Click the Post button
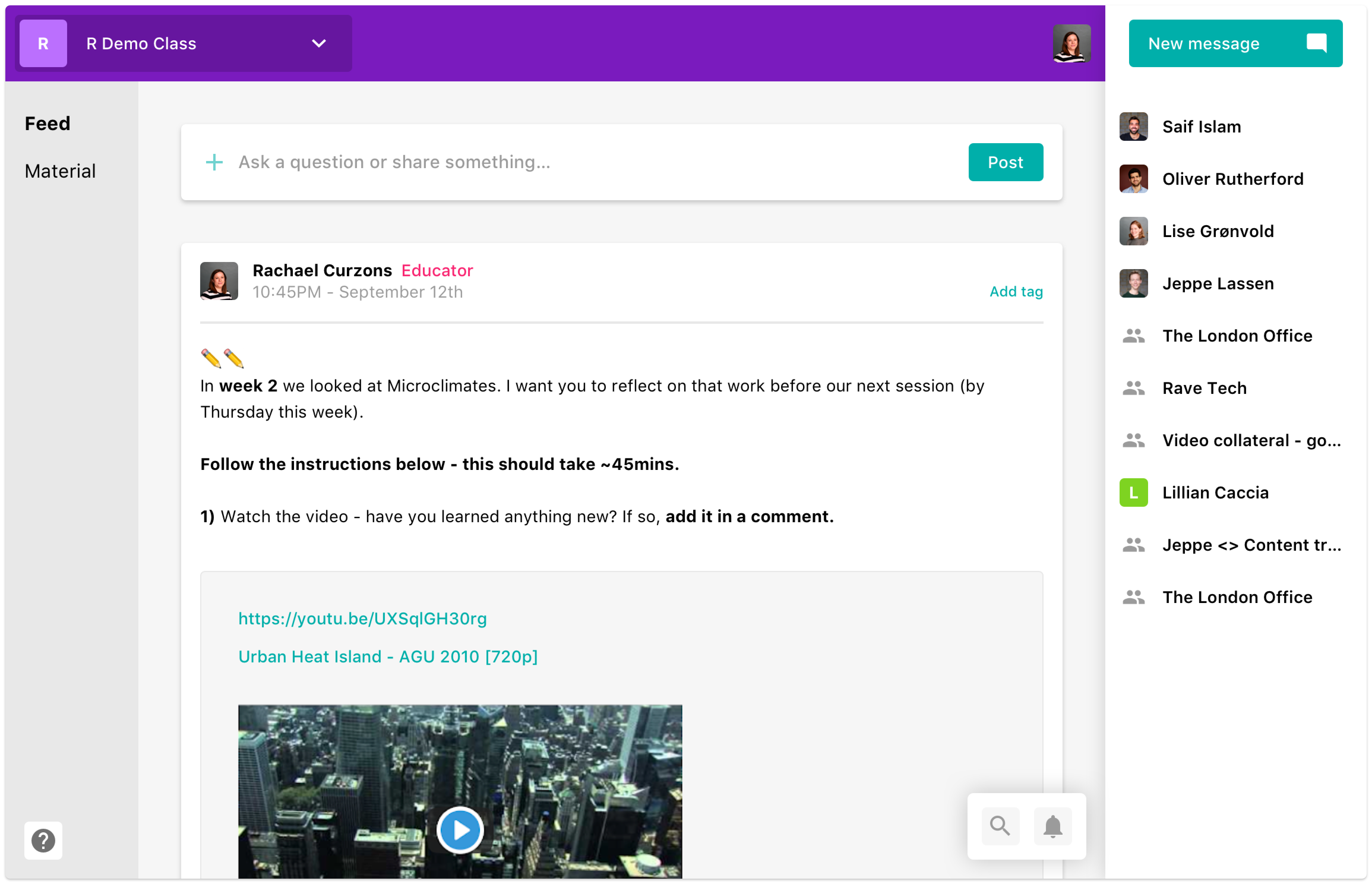Image resolution: width=1372 pixels, height=884 pixels. [x=1005, y=162]
